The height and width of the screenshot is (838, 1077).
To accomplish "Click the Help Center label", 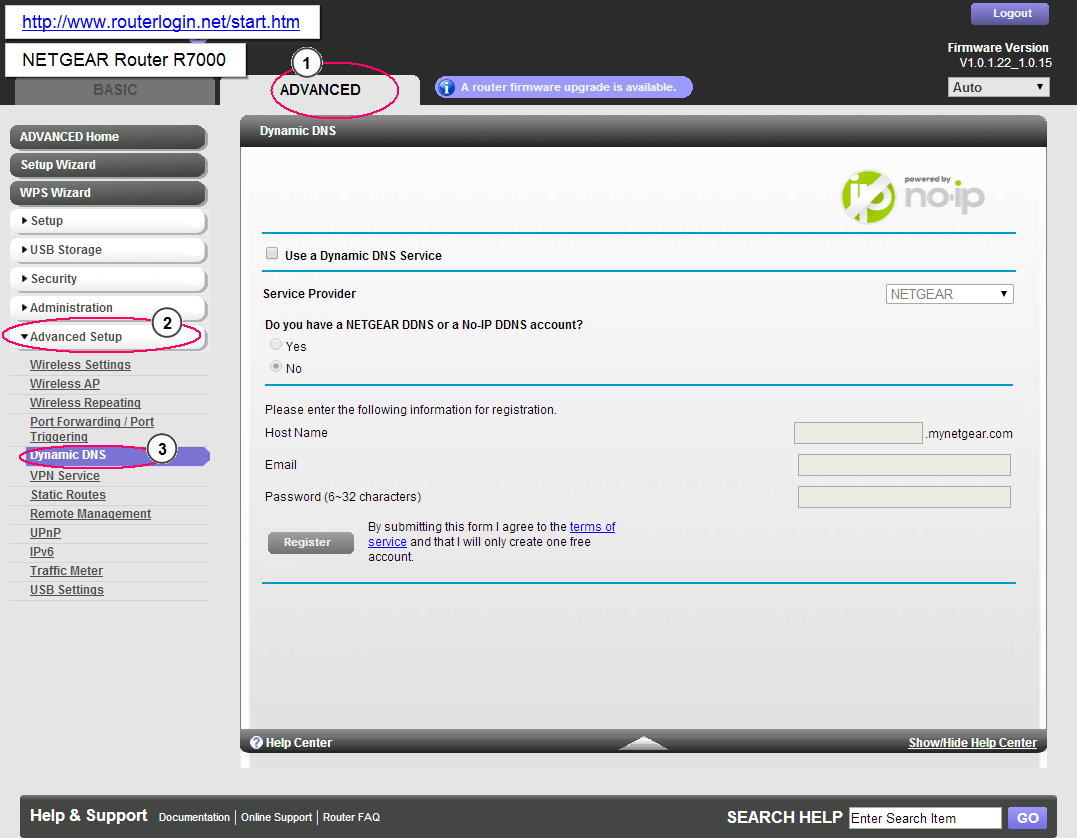I will point(298,743).
